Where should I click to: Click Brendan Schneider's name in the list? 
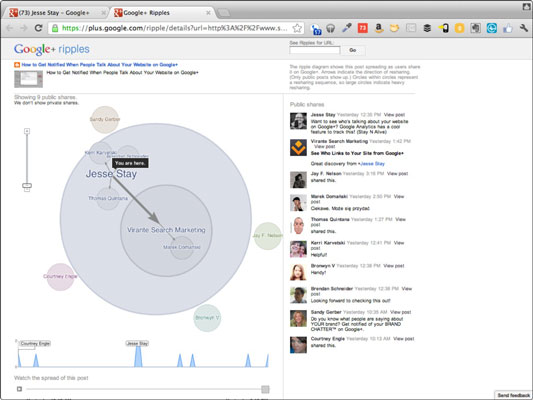coord(331,289)
